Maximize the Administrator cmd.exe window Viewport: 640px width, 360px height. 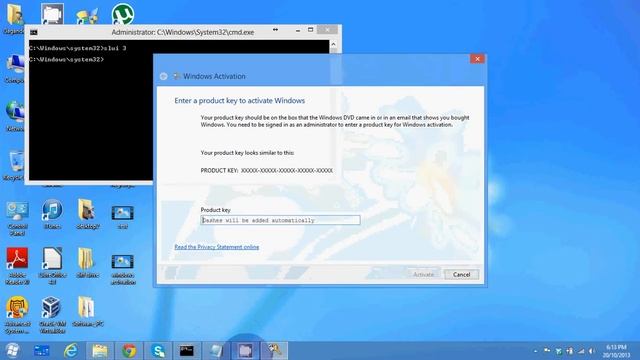click(x=311, y=30)
